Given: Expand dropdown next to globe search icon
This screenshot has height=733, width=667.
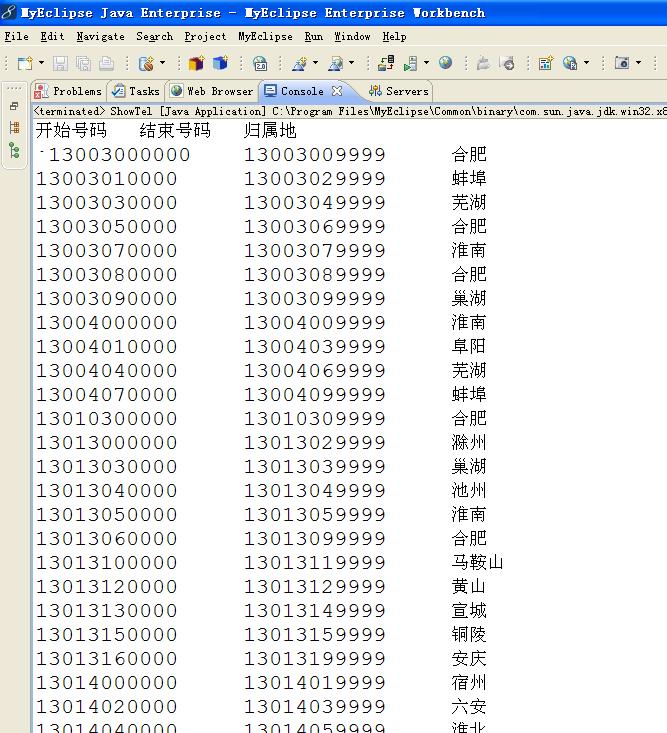Looking at the screenshot, I should point(586,62).
